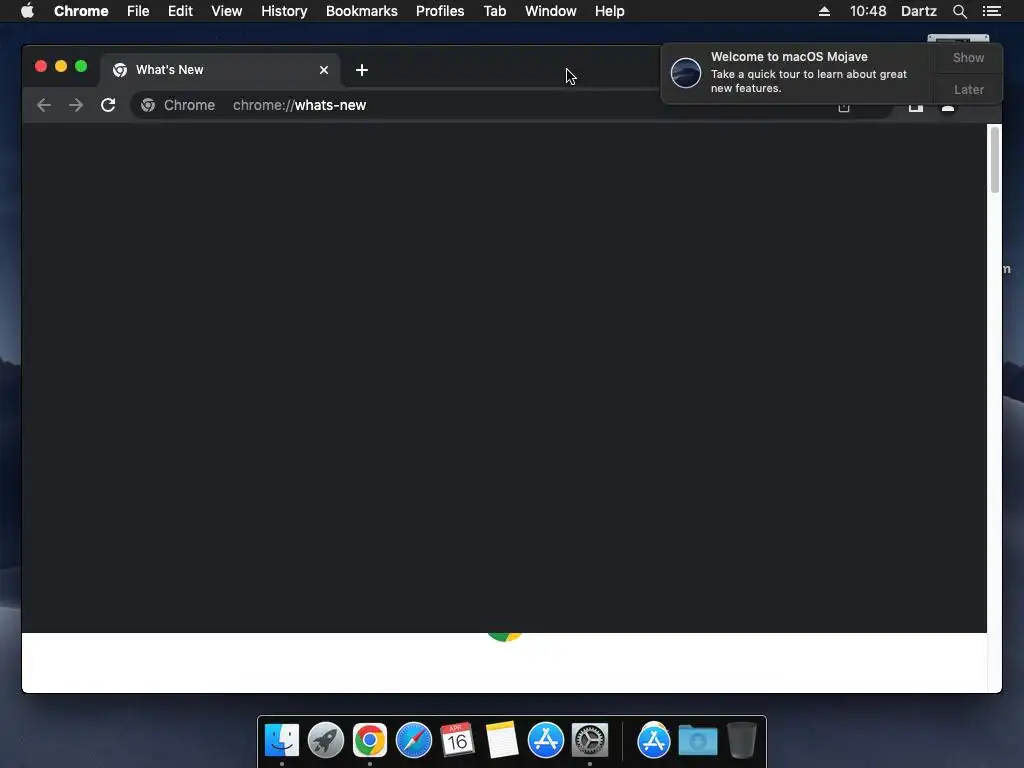Click the Welcome to macOS Mojave notification text
1024x768 pixels.
[x=789, y=57]
